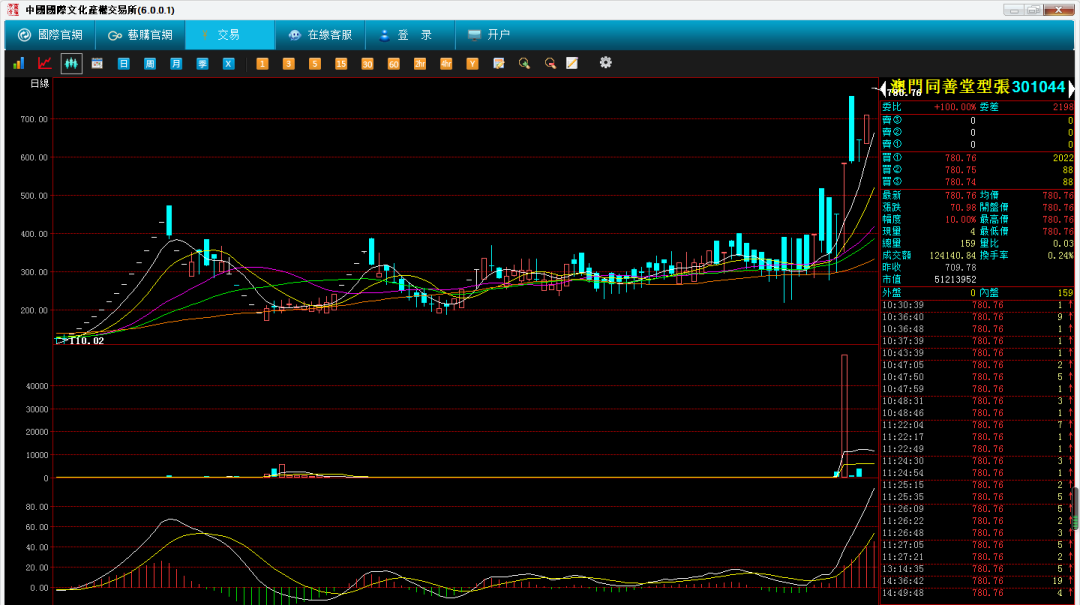Click the 委比 +100.00% value

[955, 107]
